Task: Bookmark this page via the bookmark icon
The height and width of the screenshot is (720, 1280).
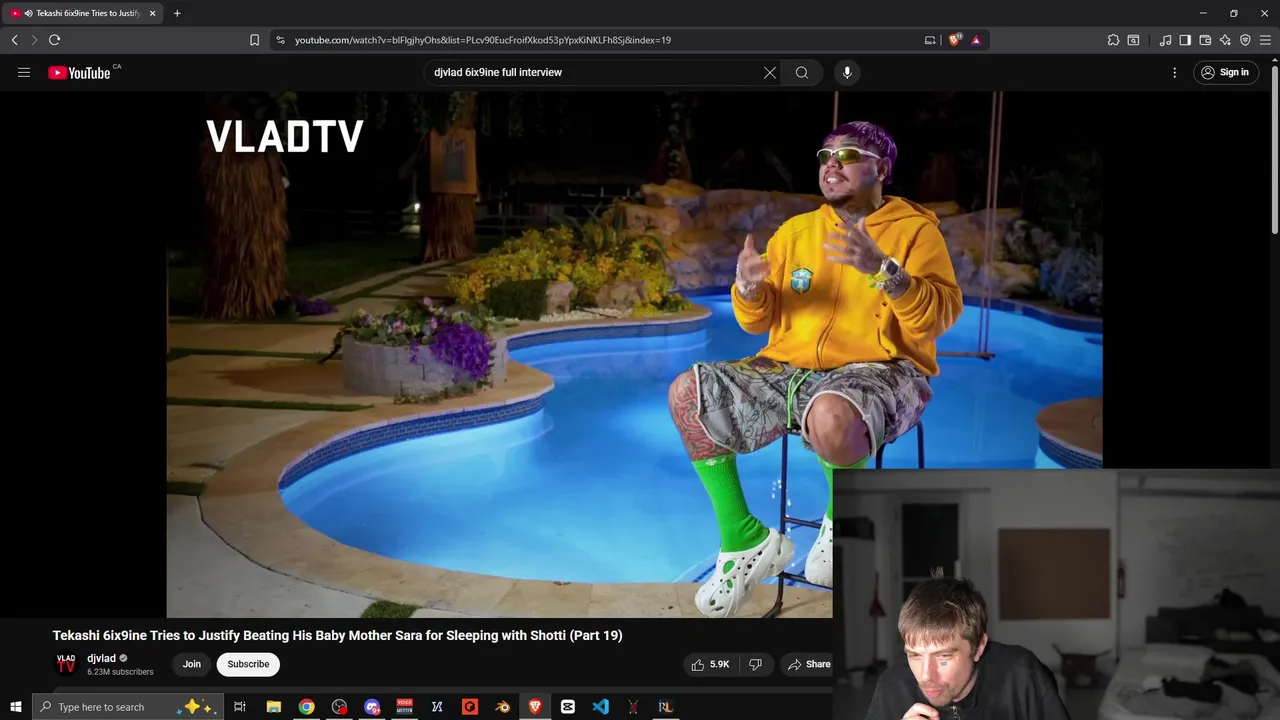Action: click(254, 40)
